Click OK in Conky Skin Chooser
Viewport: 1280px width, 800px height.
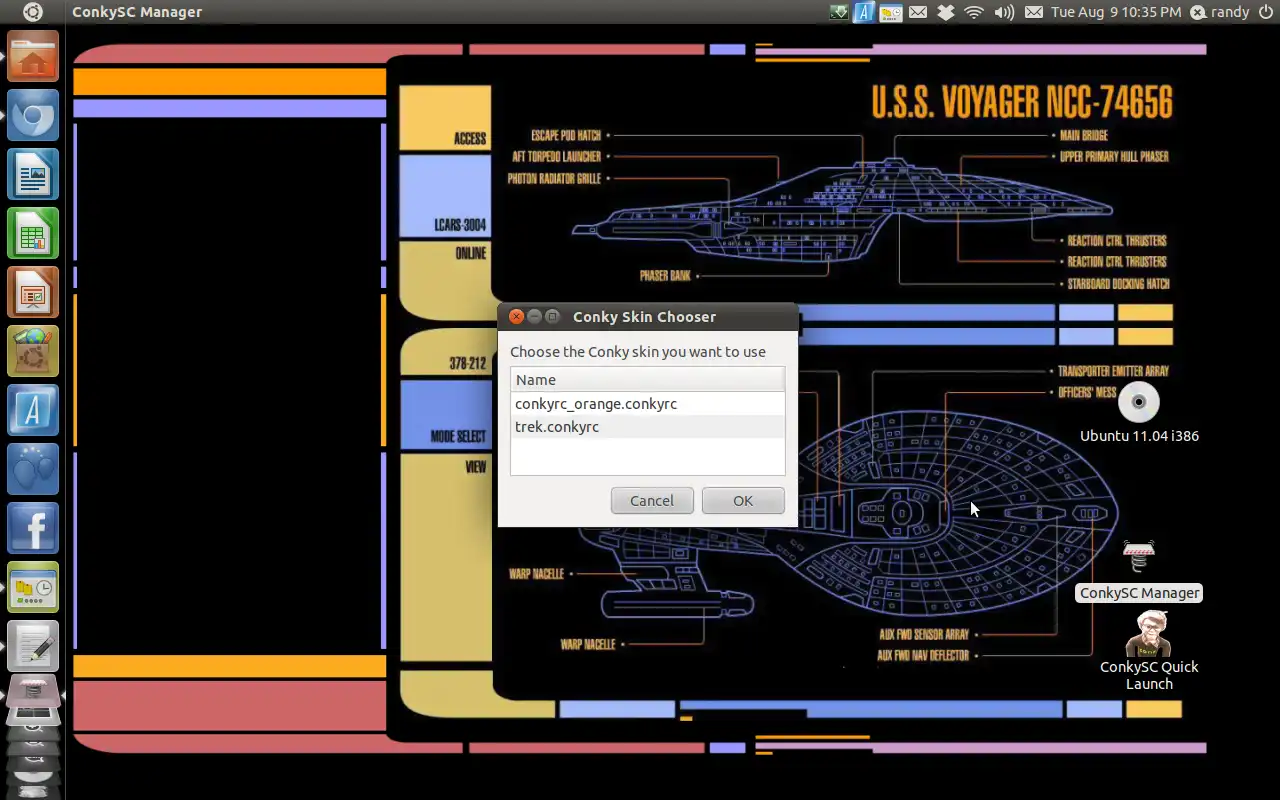click(x=743, y=501)
